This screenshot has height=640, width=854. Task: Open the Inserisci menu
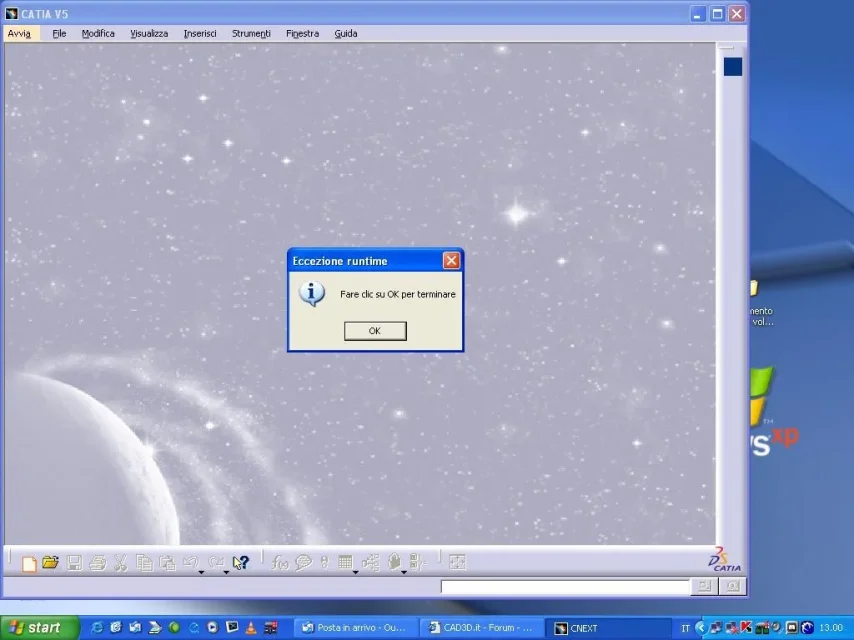pyautogui.click(x=200, y=33)
